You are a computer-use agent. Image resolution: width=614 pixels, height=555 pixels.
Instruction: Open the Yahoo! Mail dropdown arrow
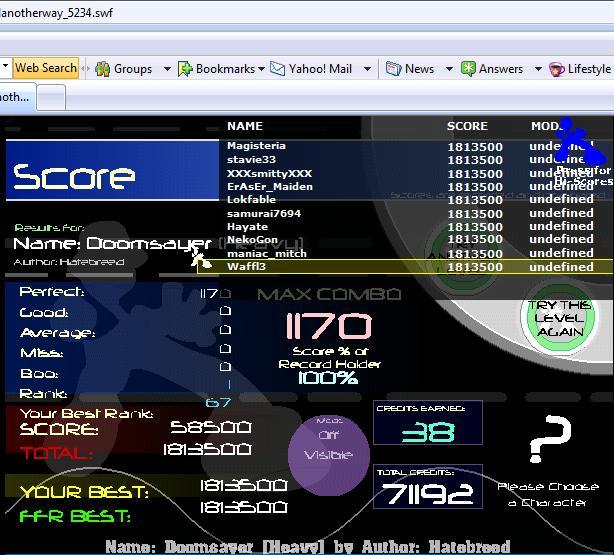[x=367, y=69]
